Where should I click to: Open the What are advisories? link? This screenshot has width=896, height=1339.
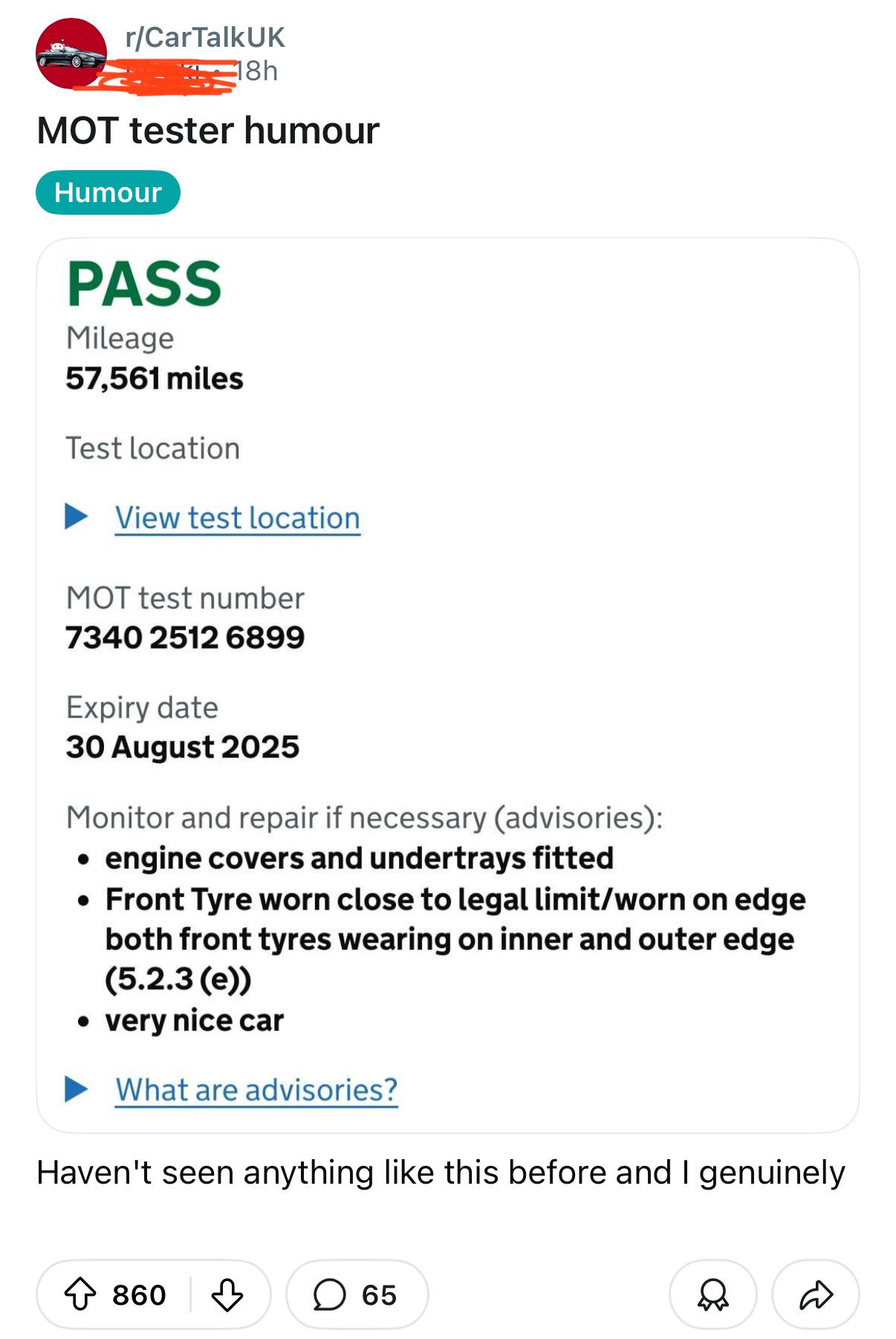coord(256,1090)
